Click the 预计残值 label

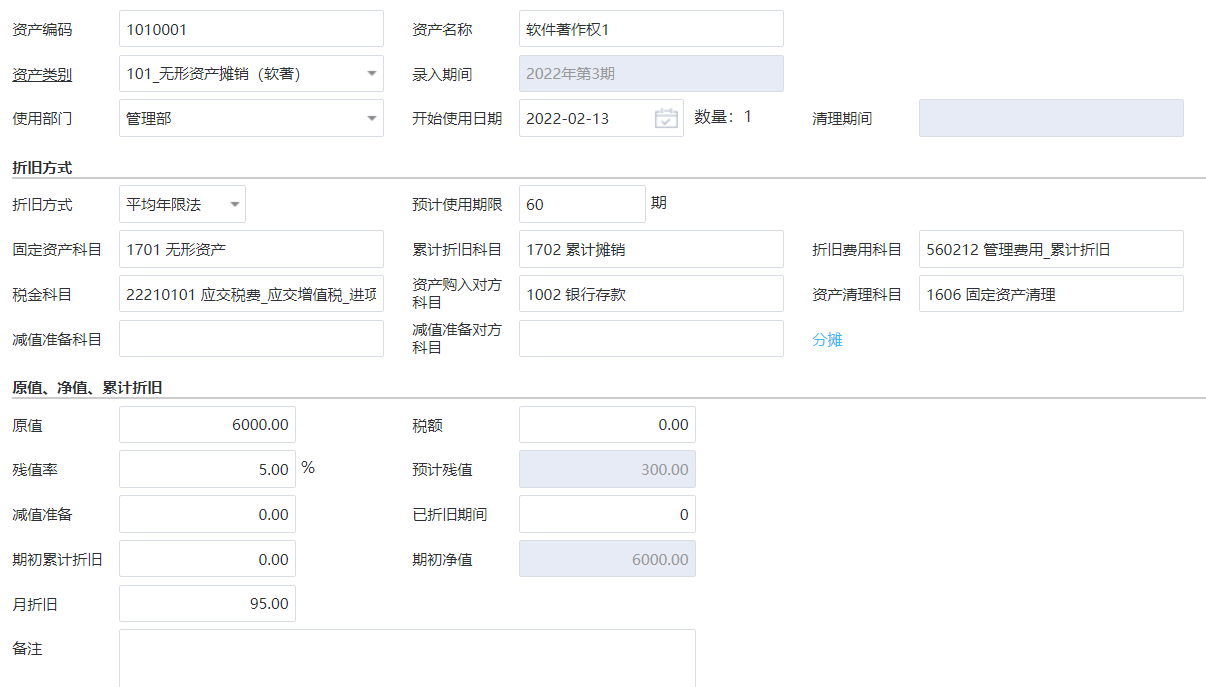(442, 469)
